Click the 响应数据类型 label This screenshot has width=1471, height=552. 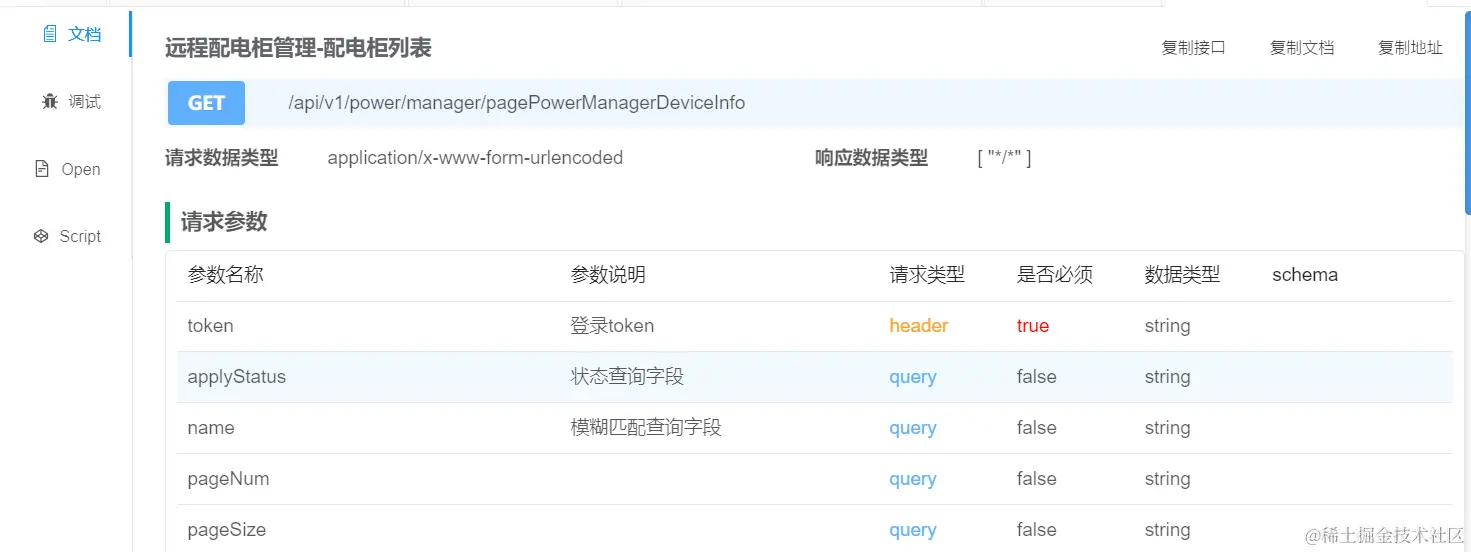point(871,158)
